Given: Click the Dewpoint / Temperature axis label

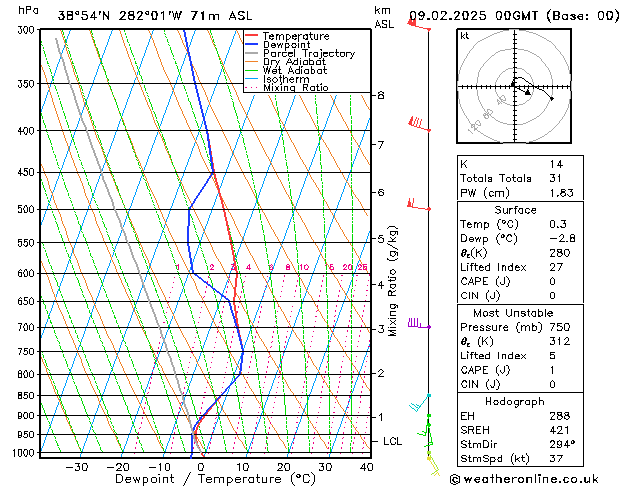Looking at the screenshot, I should [x=202, y=479].
